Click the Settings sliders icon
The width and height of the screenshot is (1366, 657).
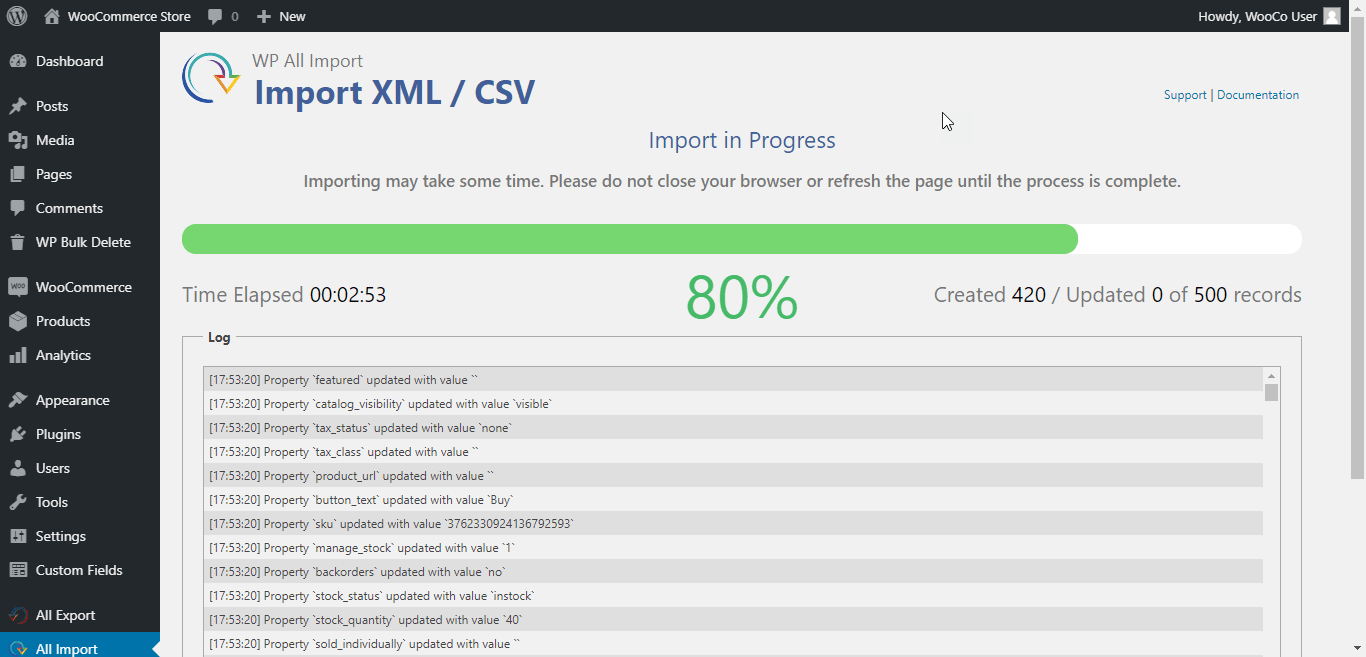(18, 536)
